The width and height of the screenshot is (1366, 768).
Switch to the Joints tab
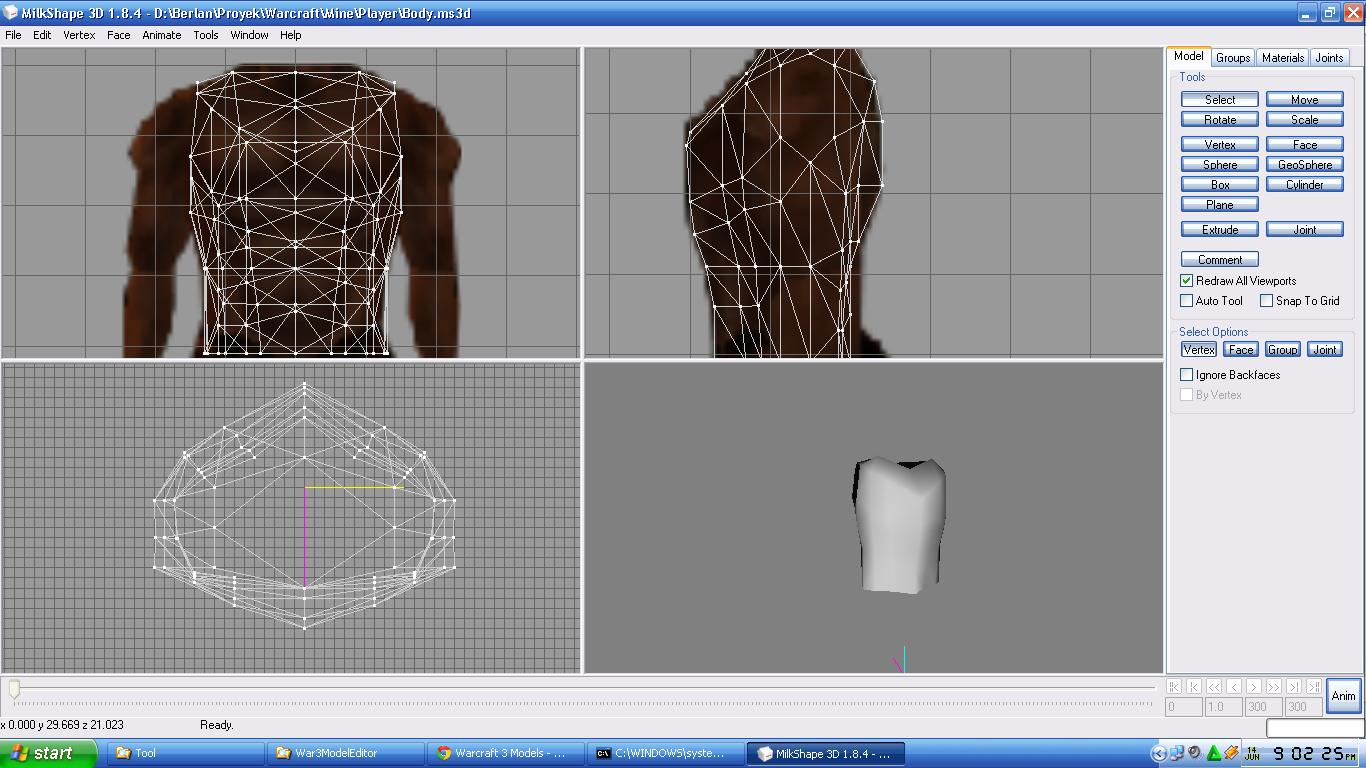point(1329,58)
